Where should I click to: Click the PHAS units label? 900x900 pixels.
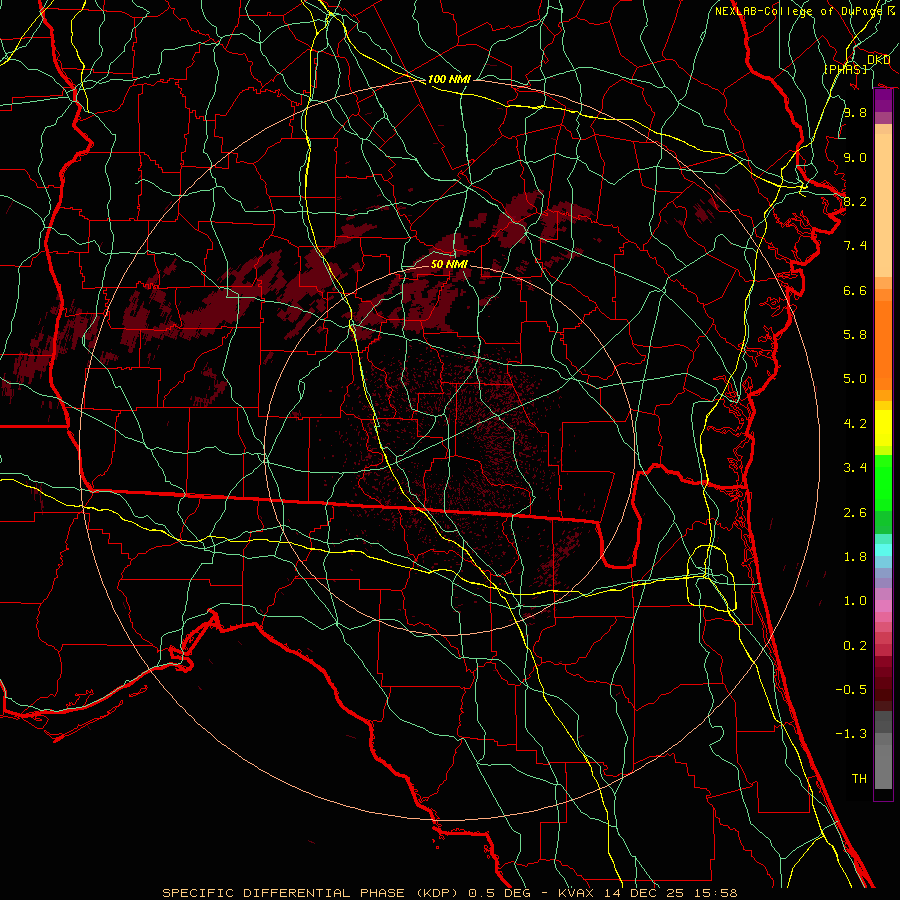tap(845, 69)
